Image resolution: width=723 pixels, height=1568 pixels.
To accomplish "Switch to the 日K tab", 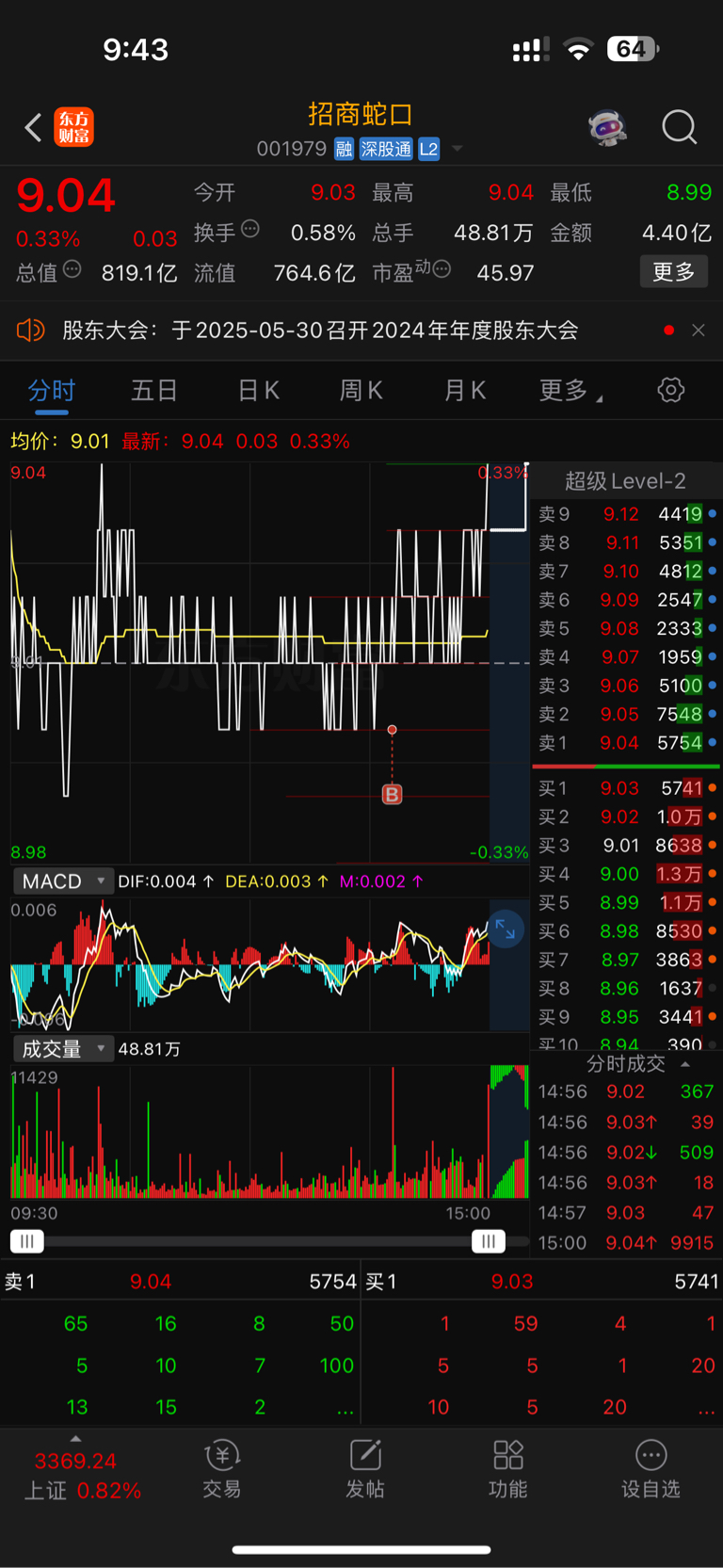I will 258,391.
